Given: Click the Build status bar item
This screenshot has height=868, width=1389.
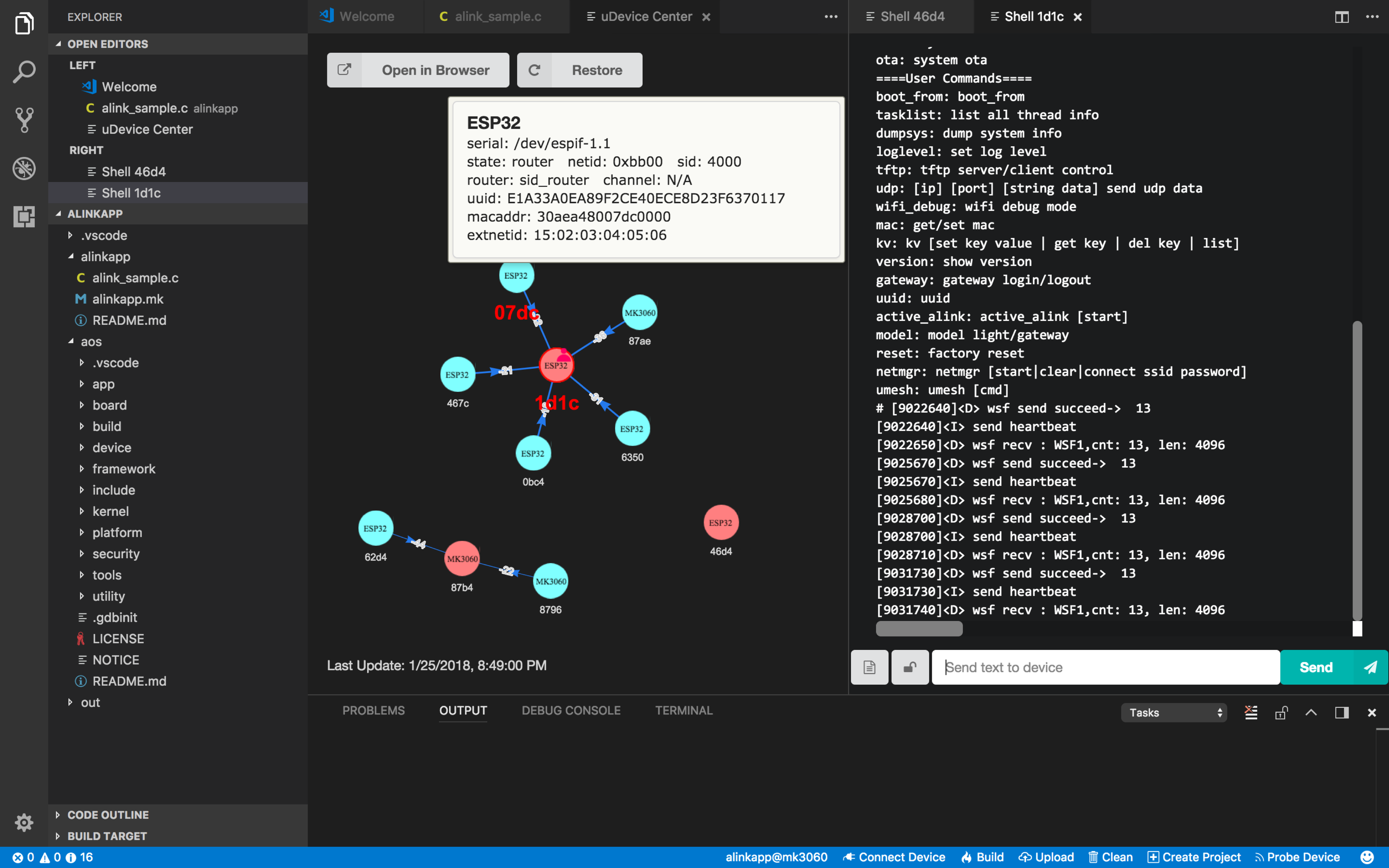Looking at the screenshot, I should coord(982,857).
